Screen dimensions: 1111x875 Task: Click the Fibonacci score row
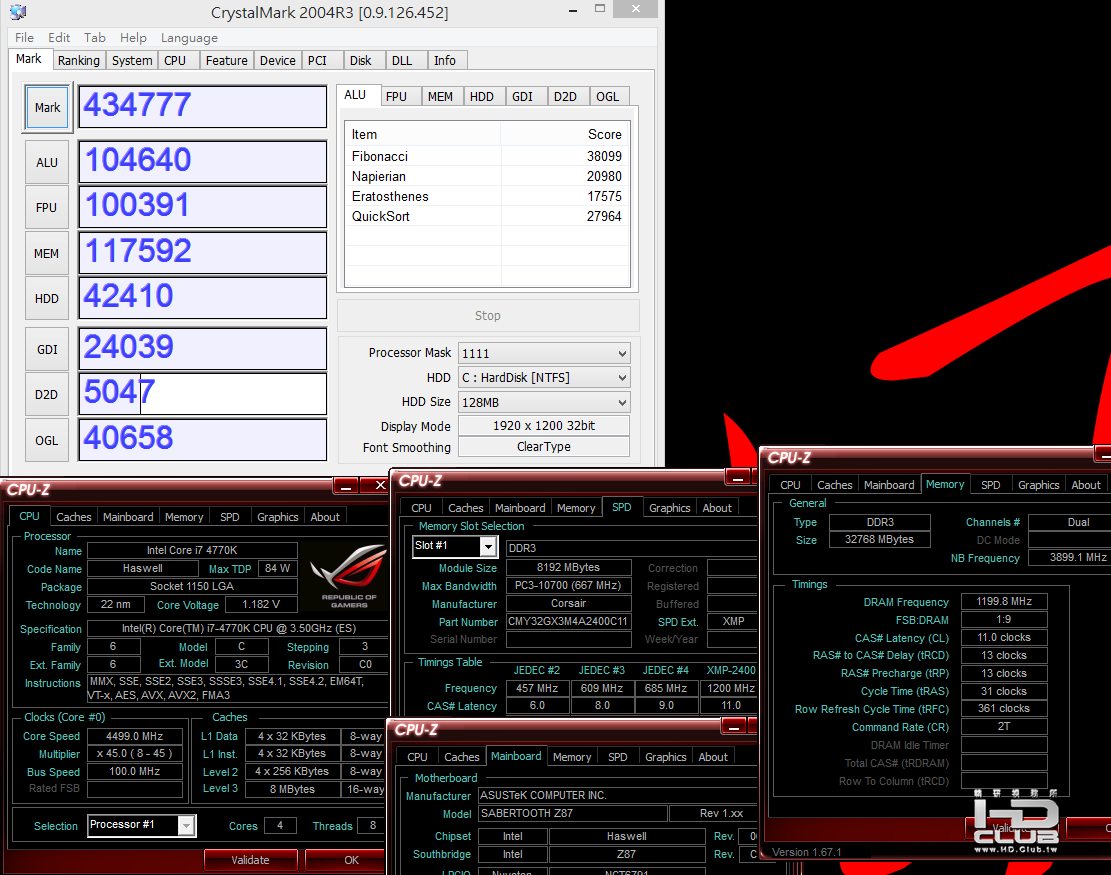(x=487, y=156)
